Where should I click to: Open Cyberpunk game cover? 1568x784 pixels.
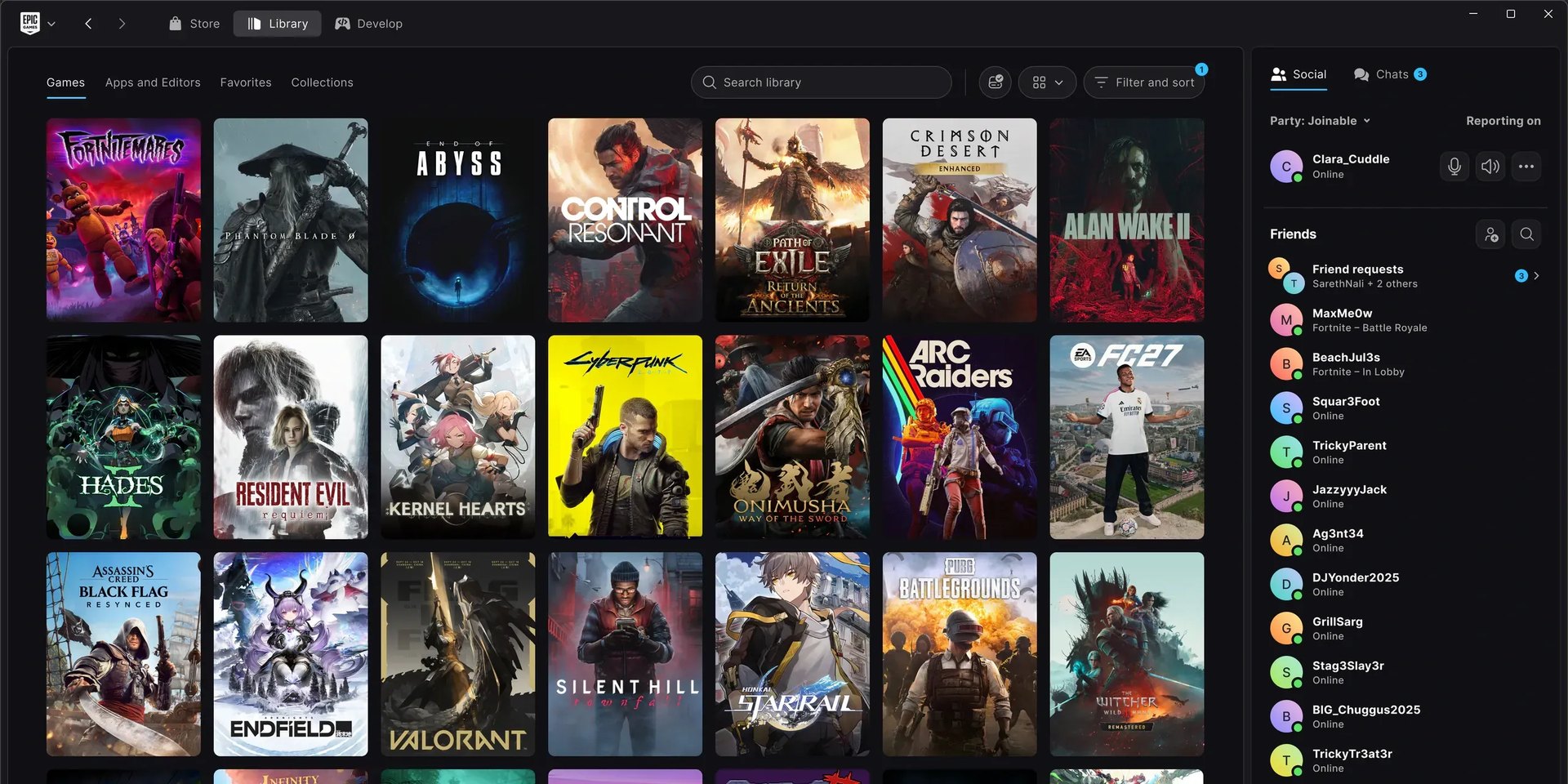(x=626, y=437)
